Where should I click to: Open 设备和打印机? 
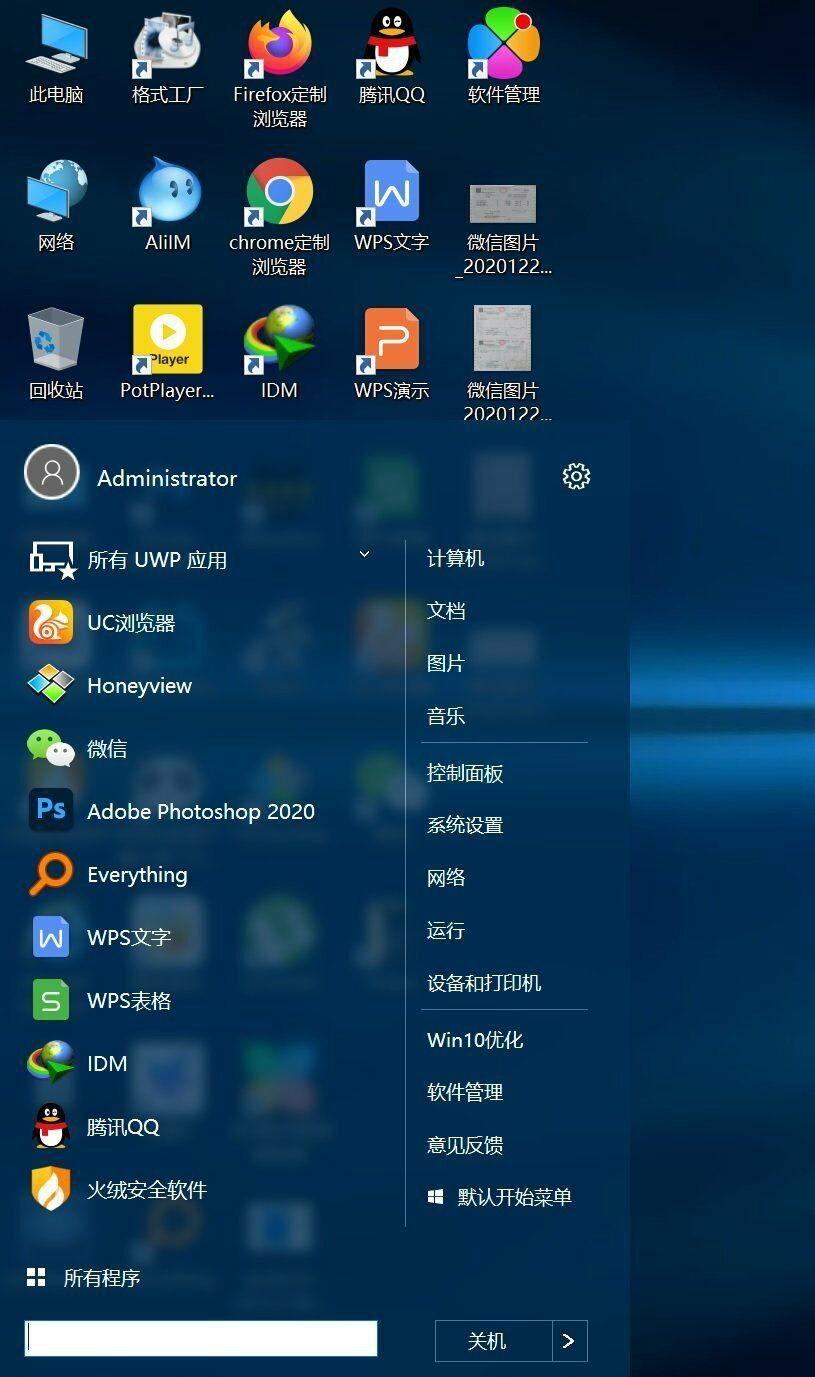pyautogui.click(x=484, y=983)
